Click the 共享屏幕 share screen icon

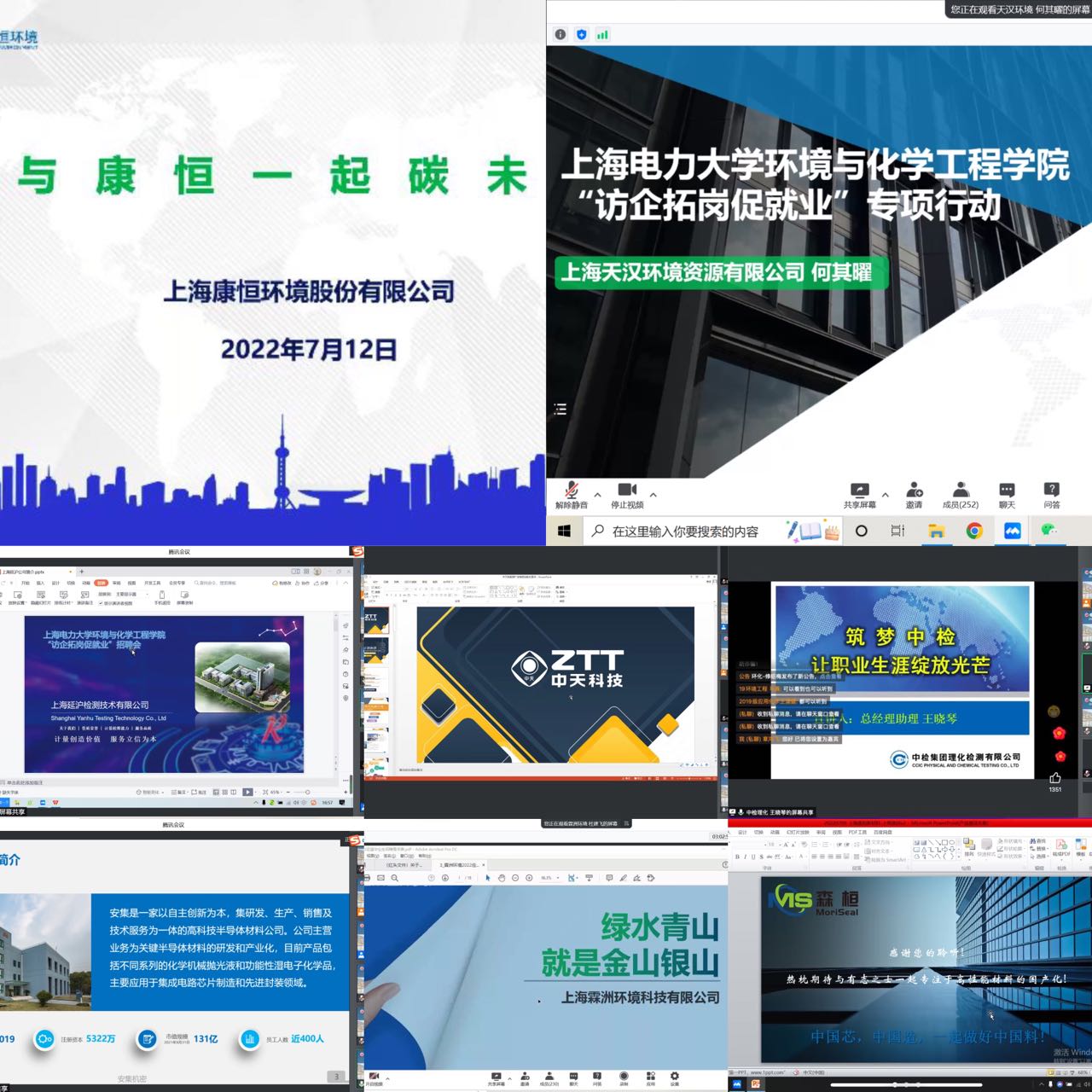click(859, 494)
